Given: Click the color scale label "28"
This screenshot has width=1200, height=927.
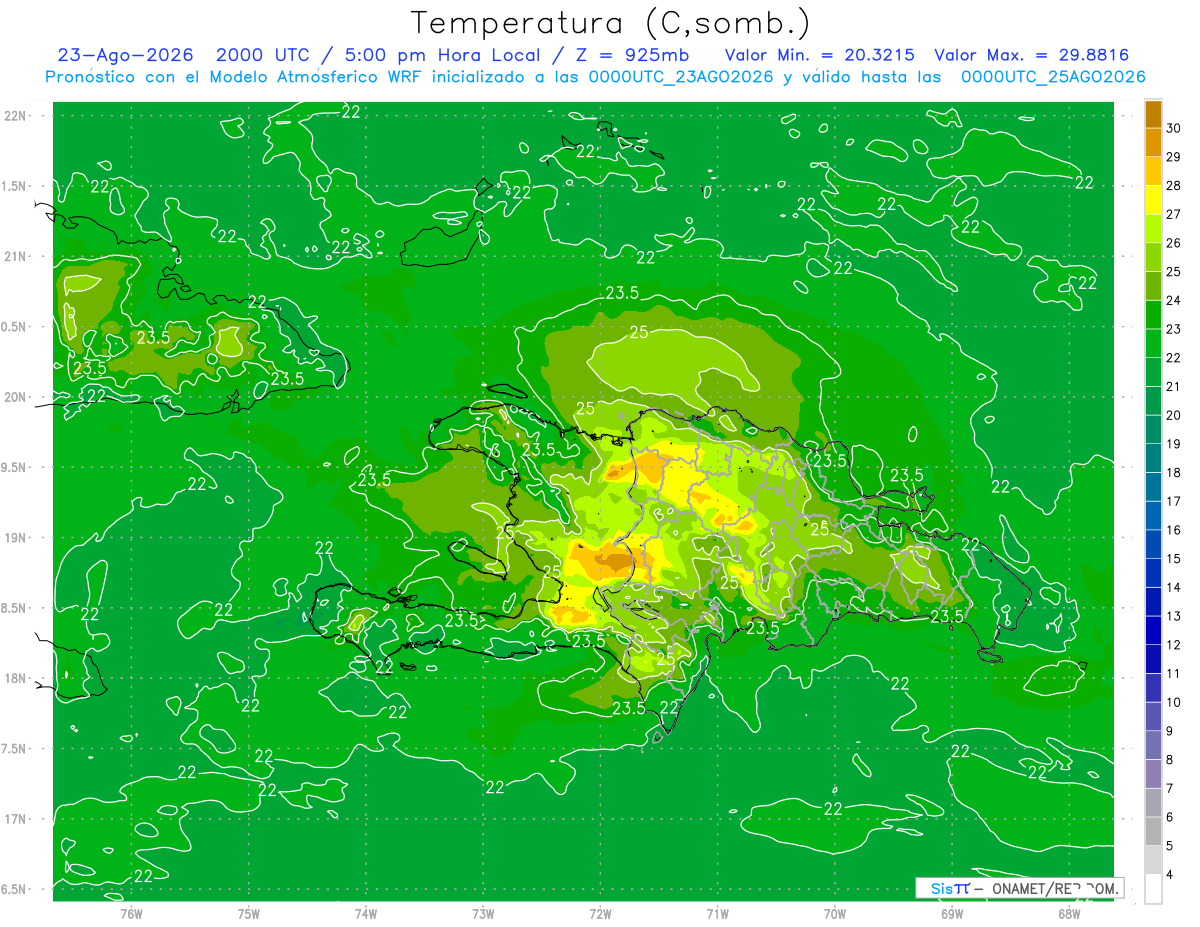Looking at the screenshot, I should tap(1174, 185).
